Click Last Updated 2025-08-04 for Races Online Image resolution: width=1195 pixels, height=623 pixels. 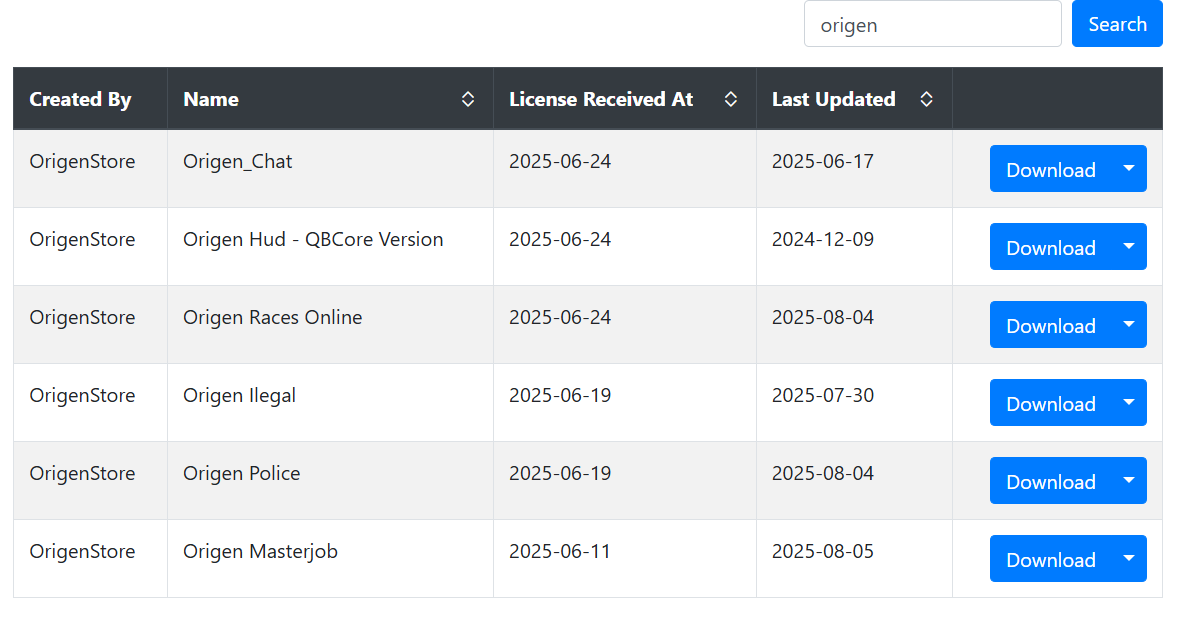(822, 317)
